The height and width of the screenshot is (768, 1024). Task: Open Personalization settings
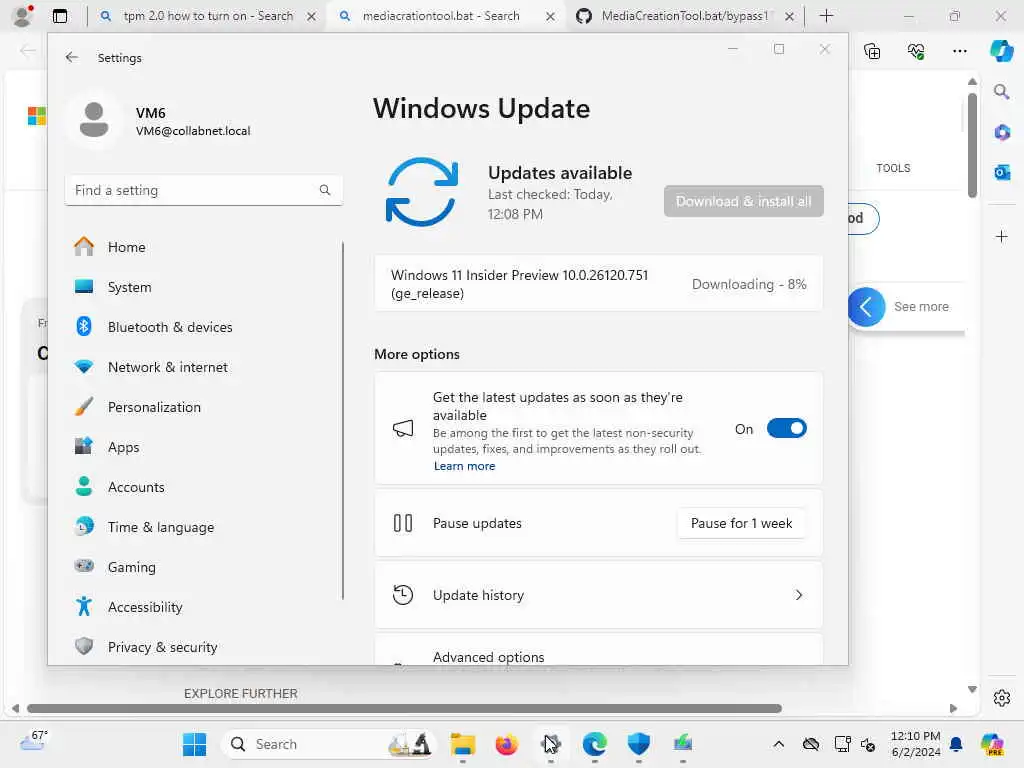[204, 407]
